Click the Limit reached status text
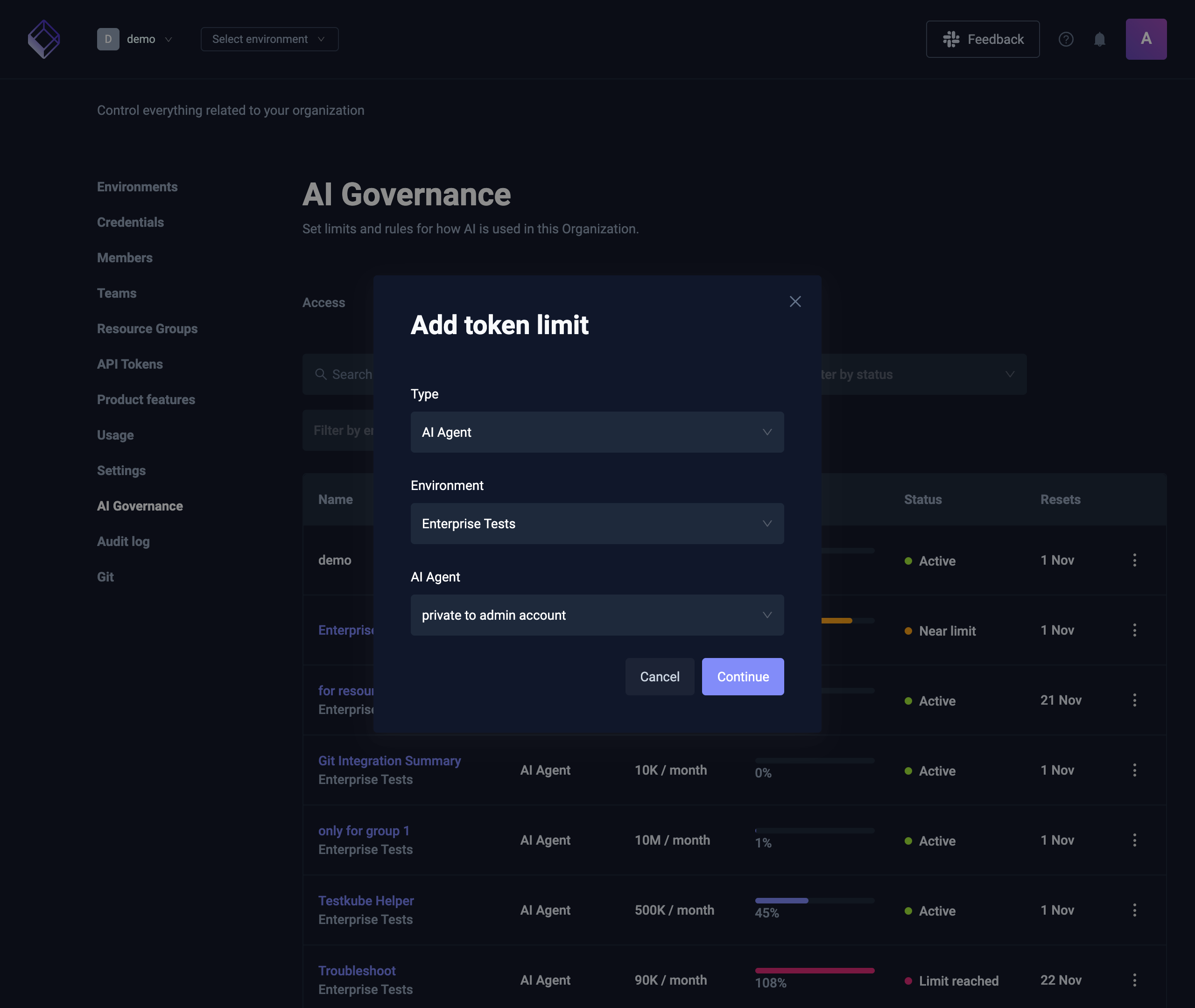The height and width of the screenshot is (1008, 1195). [958, 981]
